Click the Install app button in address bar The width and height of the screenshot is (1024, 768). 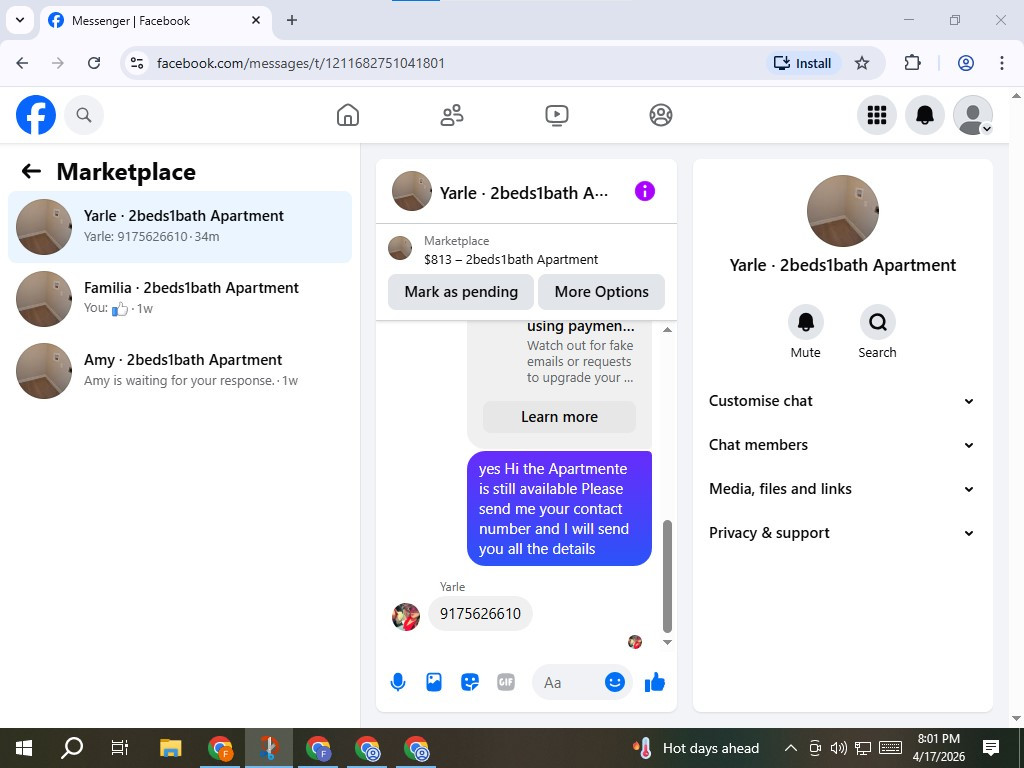point(803,63)
